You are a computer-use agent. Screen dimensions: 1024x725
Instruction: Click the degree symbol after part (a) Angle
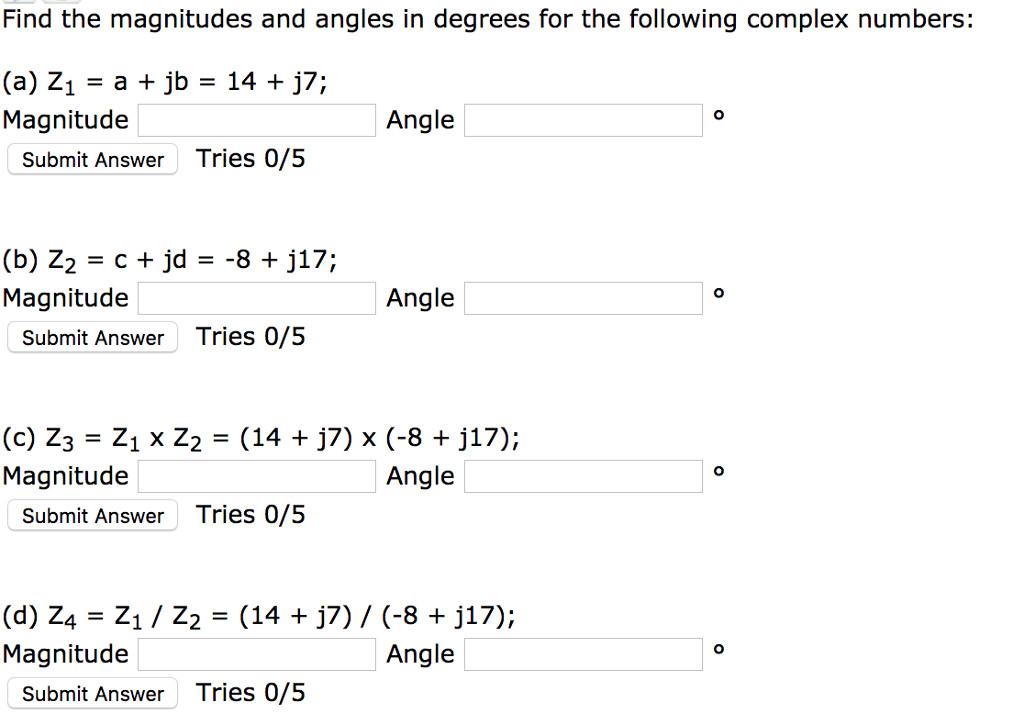(x=716, y=114)
